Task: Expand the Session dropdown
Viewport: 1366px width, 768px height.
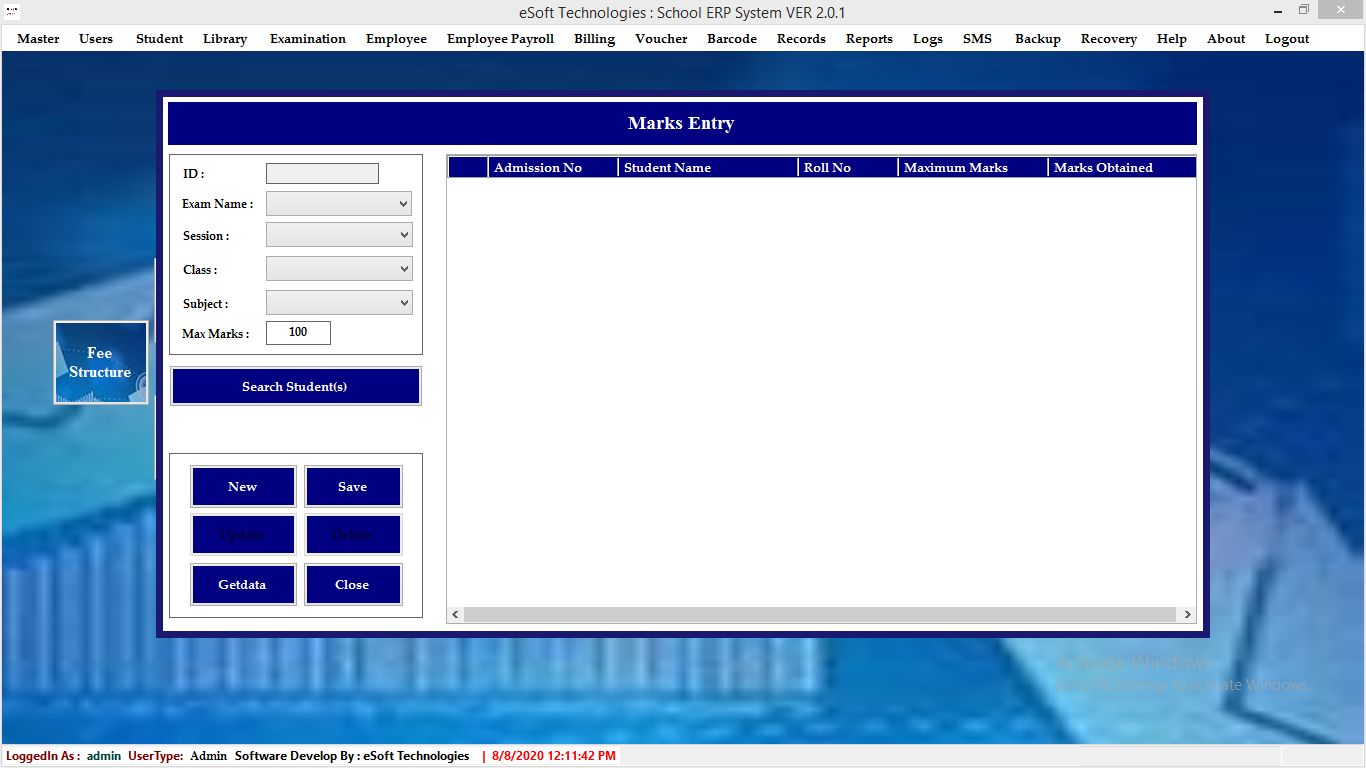Action: [x=339, y=236]
